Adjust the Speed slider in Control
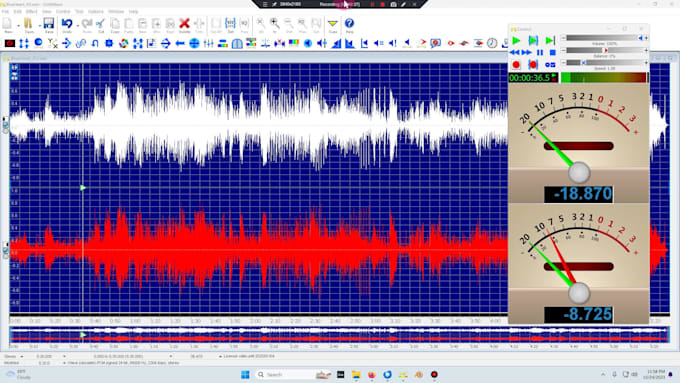The image size is (680, 383). pyautogui.click(x=605, y=63)
